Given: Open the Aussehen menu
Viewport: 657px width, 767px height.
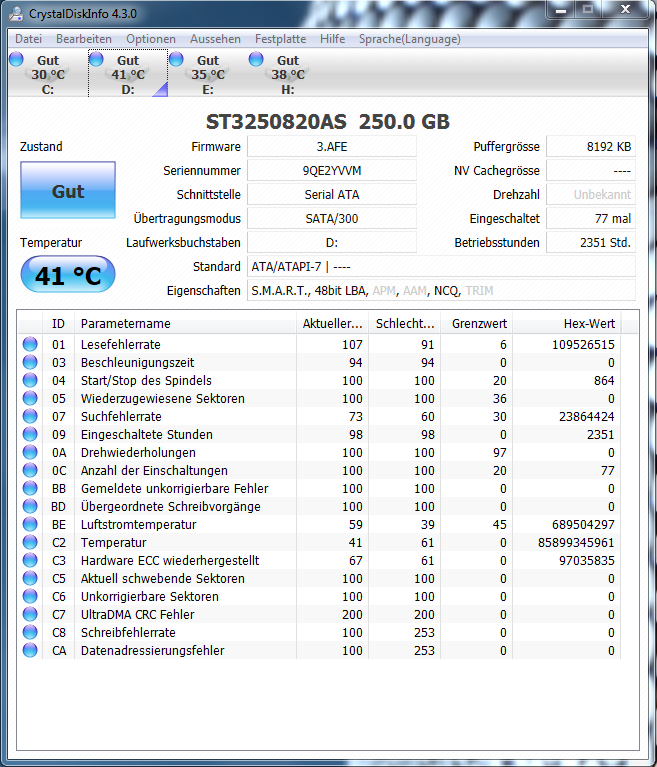Looking at the screenshot, I should point(215,39).
